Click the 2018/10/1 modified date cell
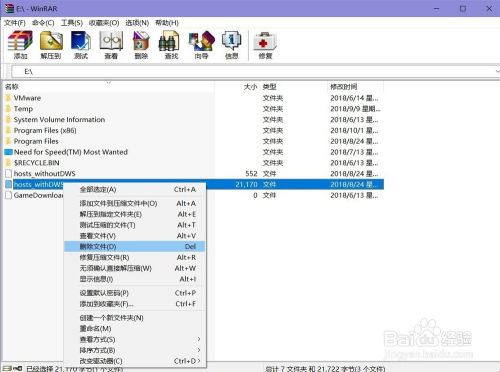Image resolution: width=500 pixels, height=372 pixels. coord(354,130)
